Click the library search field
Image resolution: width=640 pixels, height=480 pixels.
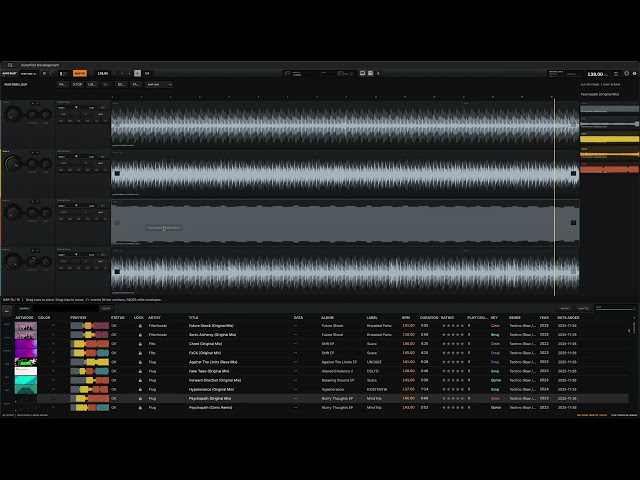coord(66,309)
